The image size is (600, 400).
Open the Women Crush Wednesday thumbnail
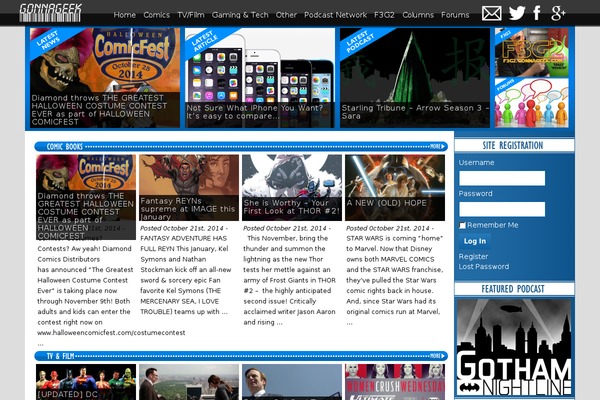pos(395,382)
